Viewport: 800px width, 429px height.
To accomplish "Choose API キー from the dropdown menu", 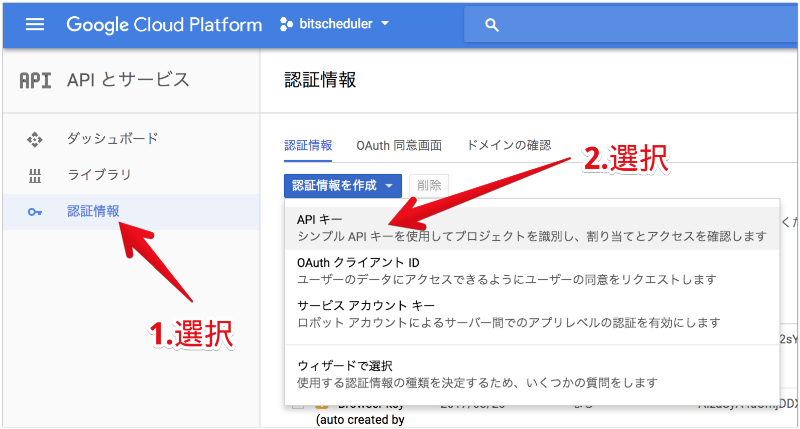I will (x=532, y=228).
